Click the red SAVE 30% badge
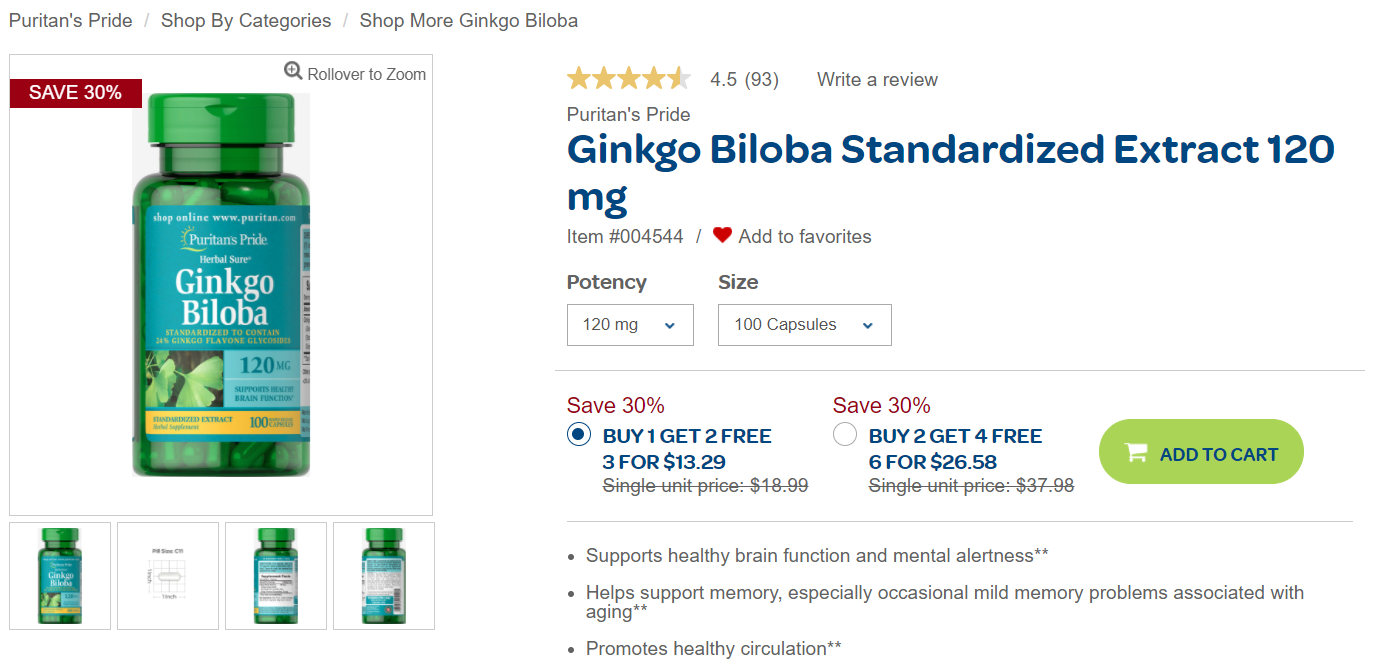The image size is (1386, 668). (76, 93)
